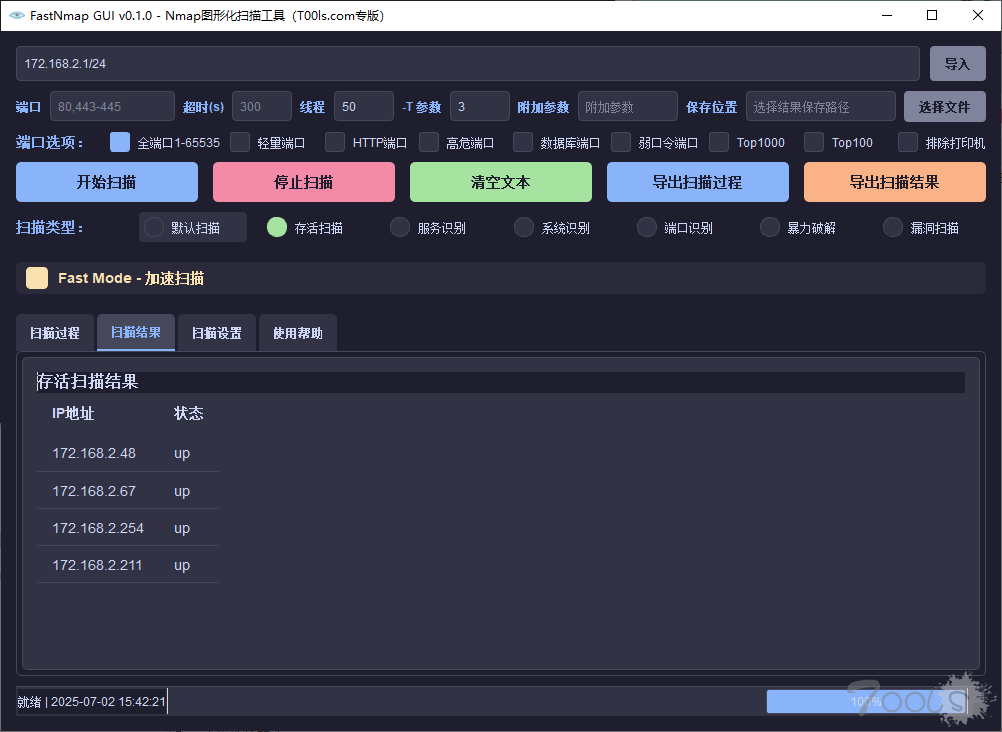Switch to the 扫描结果 tab

[x=136, y=332]
